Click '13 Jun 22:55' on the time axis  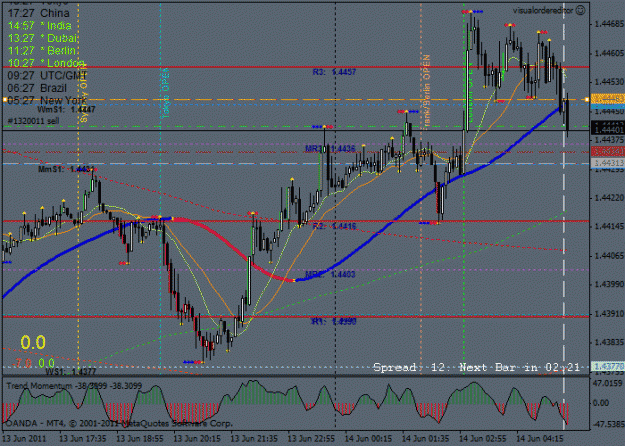(311, 439)
